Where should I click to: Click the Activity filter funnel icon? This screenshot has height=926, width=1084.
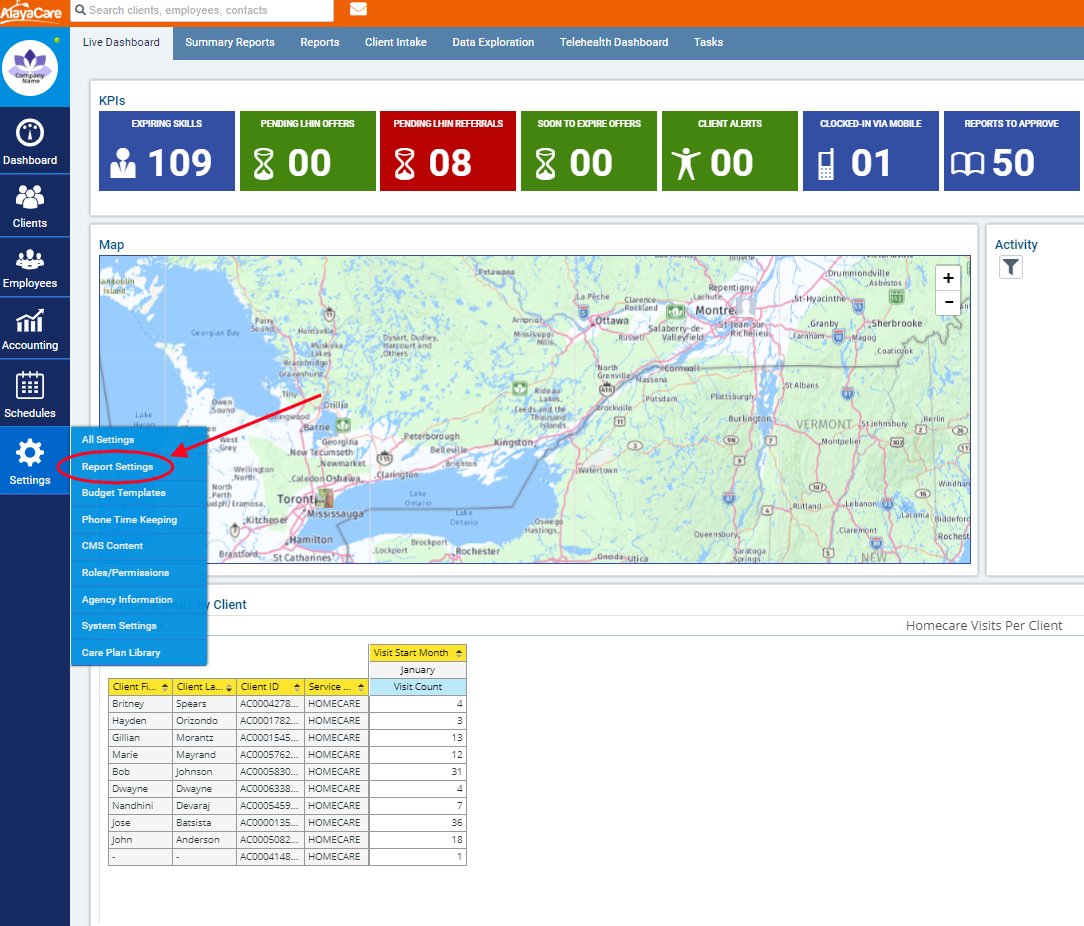(x=1011, y=267)
